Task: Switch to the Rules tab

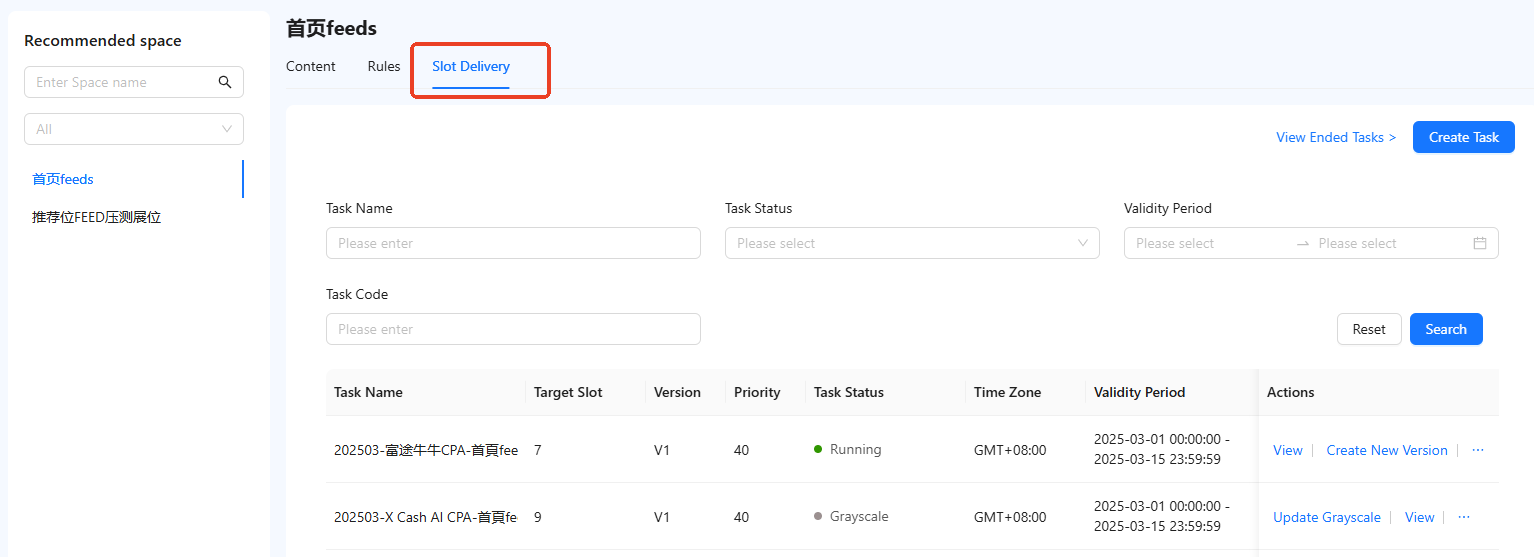Action: pyautogui.click(x=384, y=66)
